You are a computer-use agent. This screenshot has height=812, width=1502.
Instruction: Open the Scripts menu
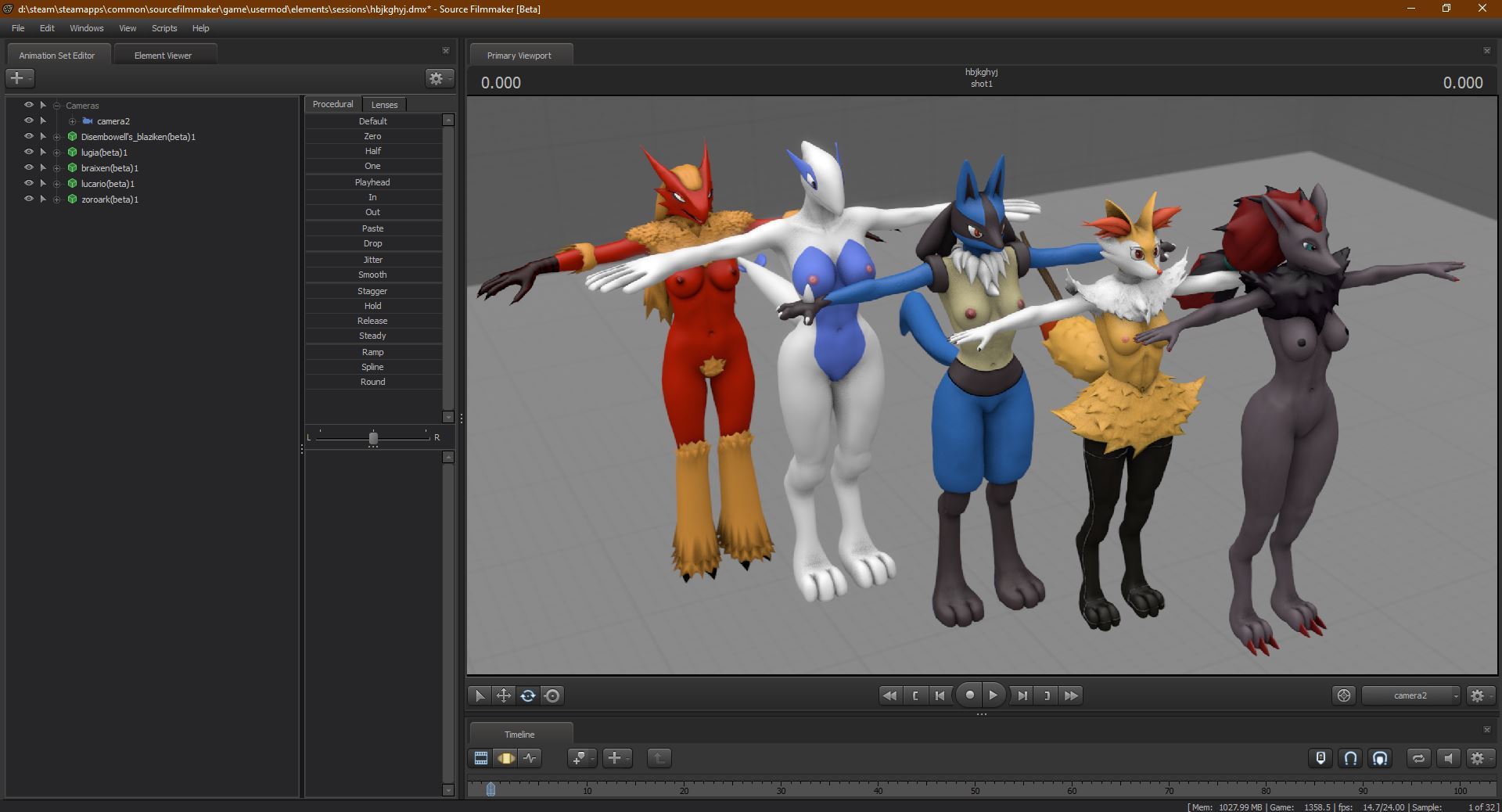[164, 28]
